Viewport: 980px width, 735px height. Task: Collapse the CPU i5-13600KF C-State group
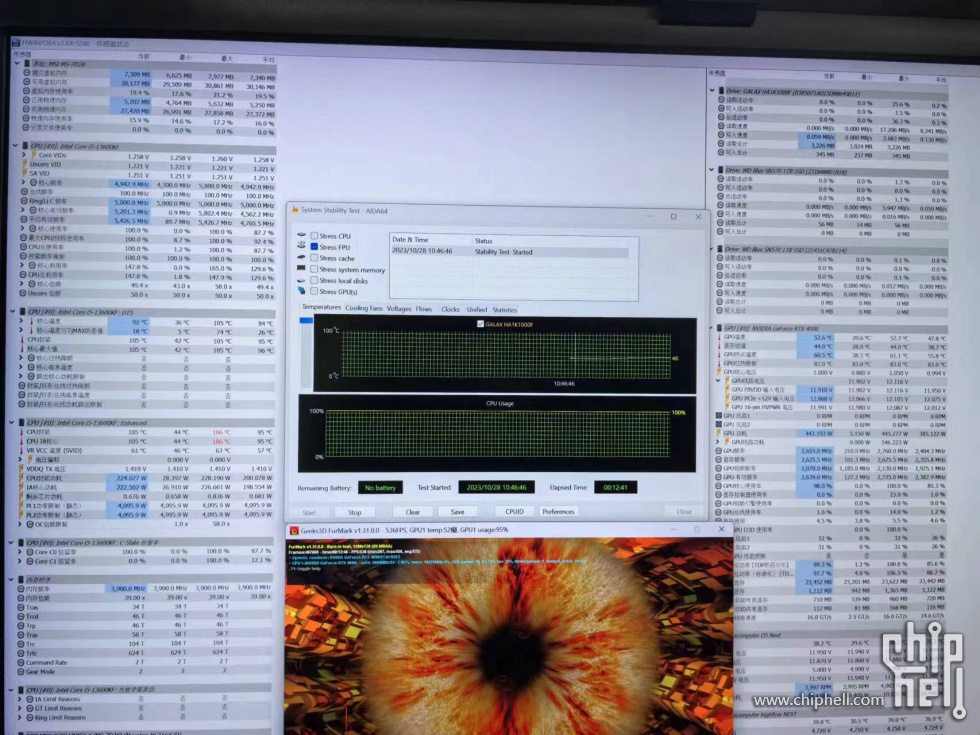tap(11, 542)
